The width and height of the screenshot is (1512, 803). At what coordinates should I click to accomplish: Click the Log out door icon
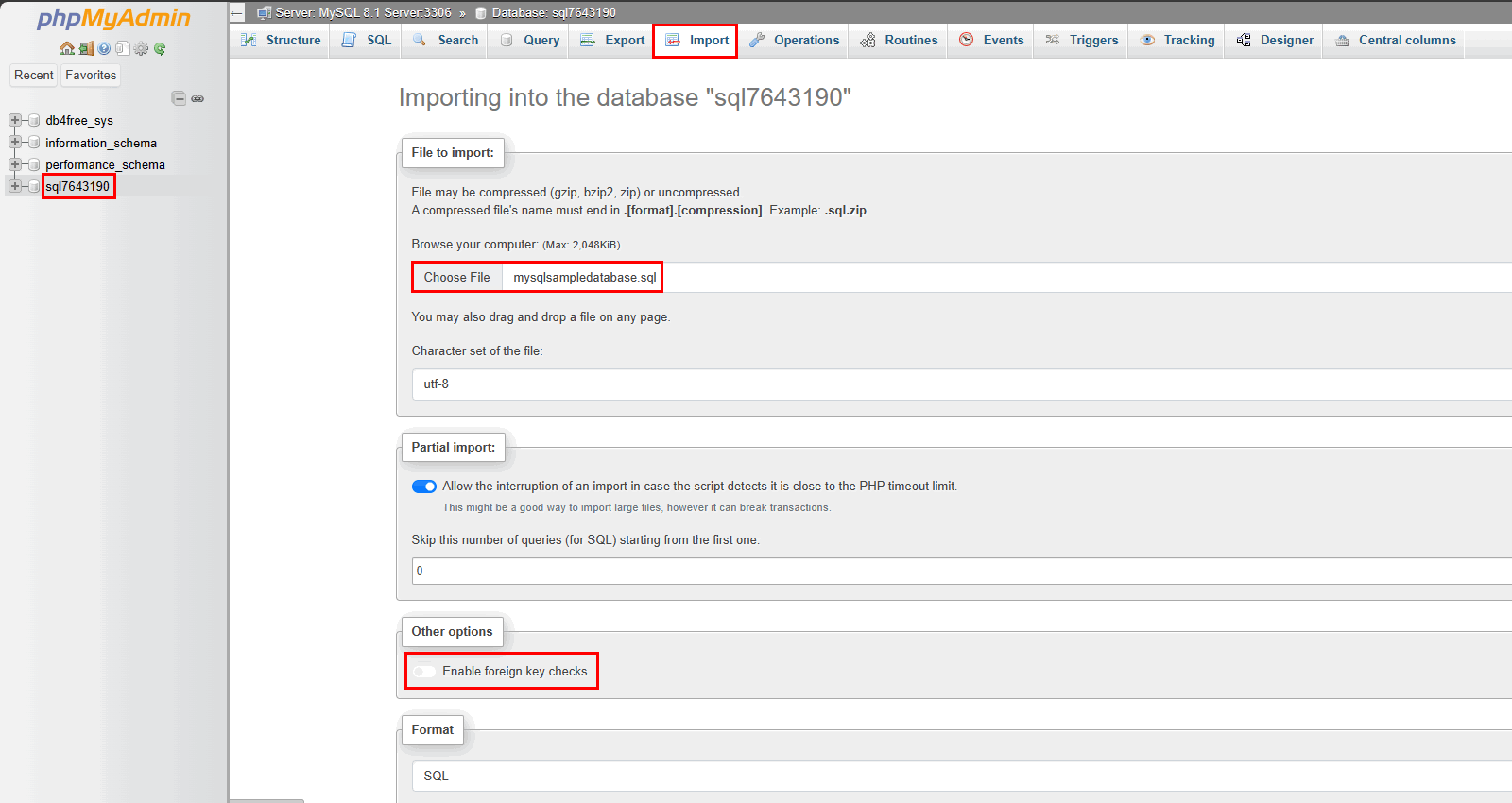[85, 48]
